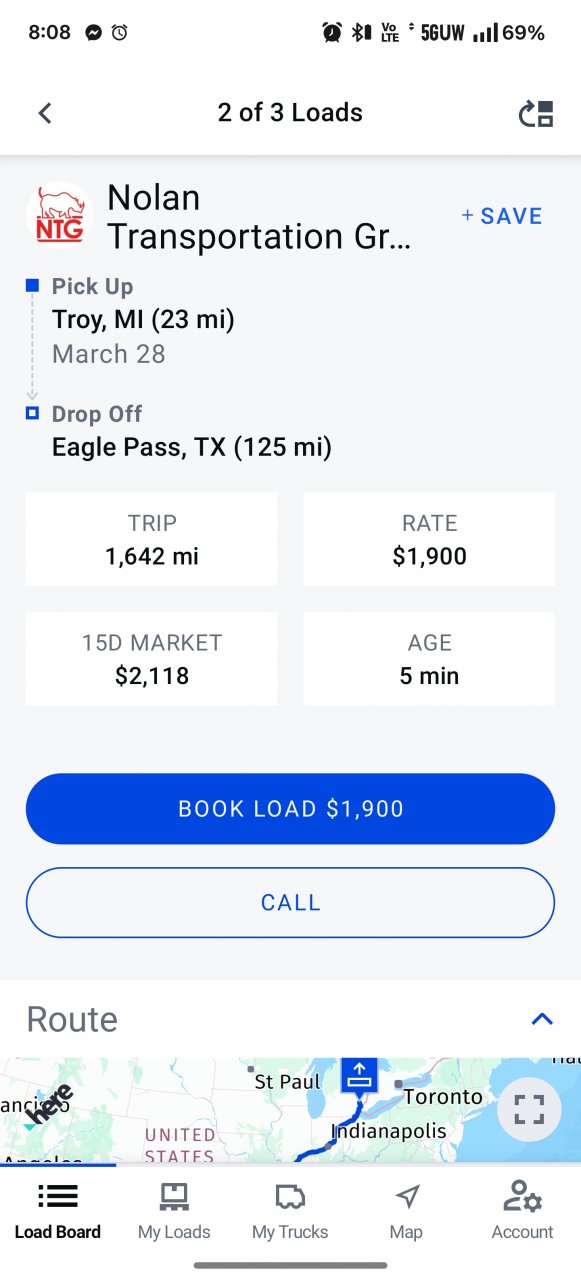
Task: Go to My Trucks tab
Action: (x=290, y=1210)
